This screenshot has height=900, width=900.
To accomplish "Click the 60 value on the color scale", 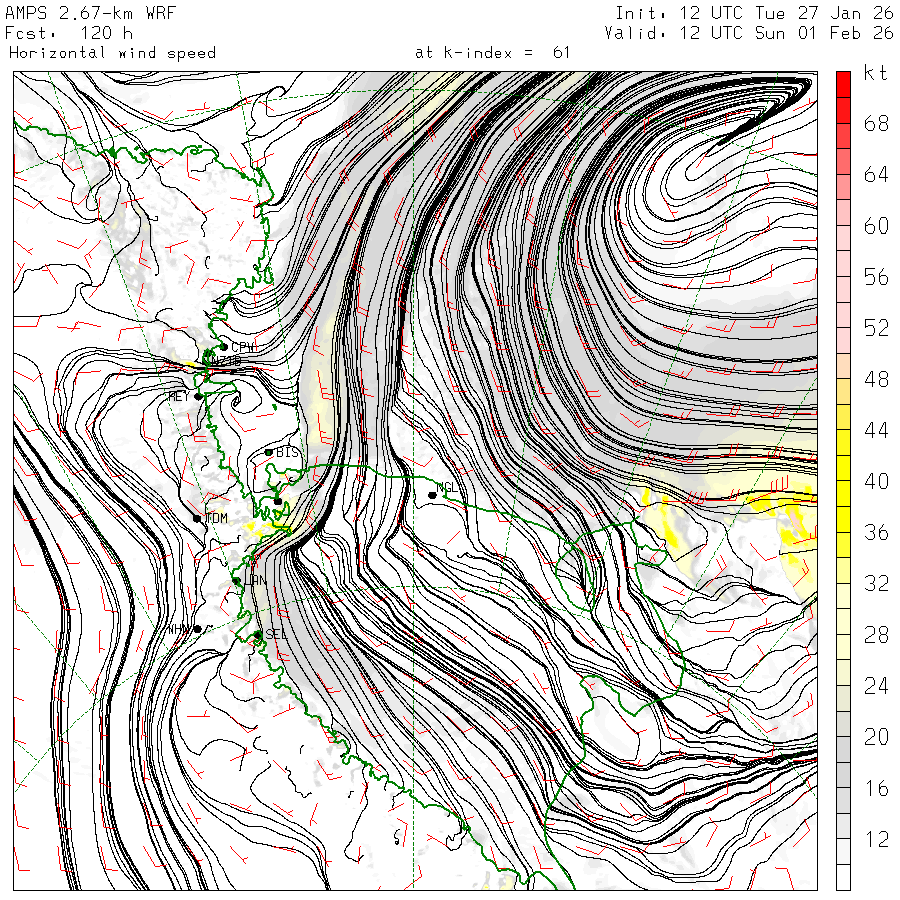I will click(x=876, y=226).
